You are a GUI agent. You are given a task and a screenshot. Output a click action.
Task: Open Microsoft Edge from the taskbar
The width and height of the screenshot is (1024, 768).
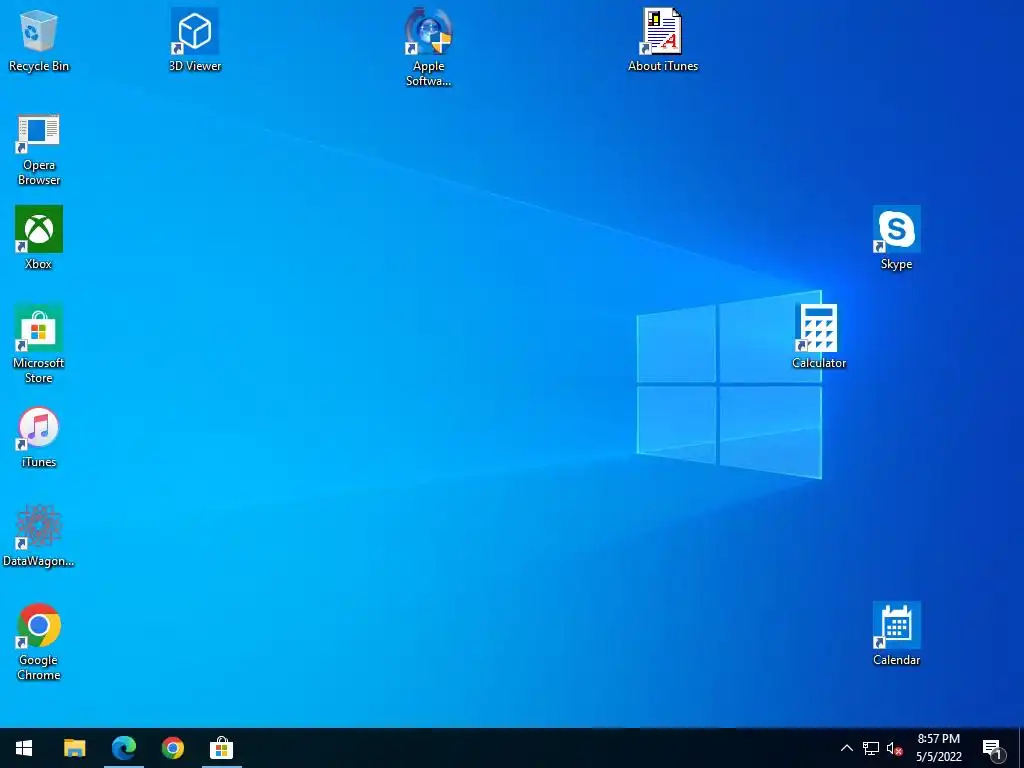tap(123, 748)
